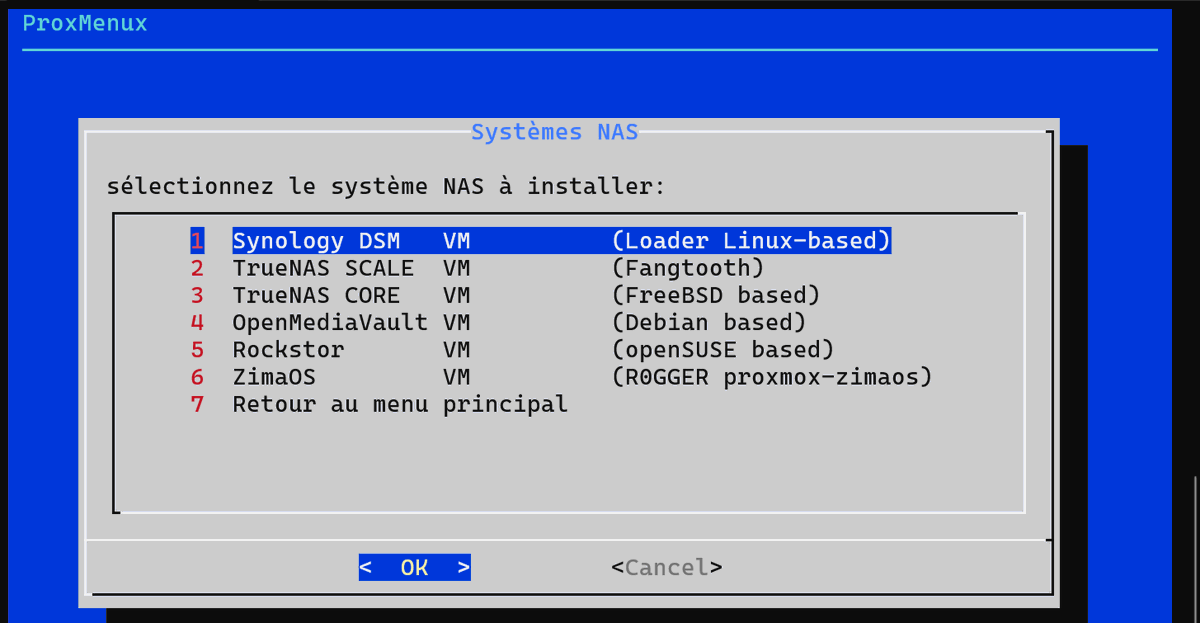Pick the OpenMediaVault VM entry
This screenshot has height=623, width=1200.
498,323
